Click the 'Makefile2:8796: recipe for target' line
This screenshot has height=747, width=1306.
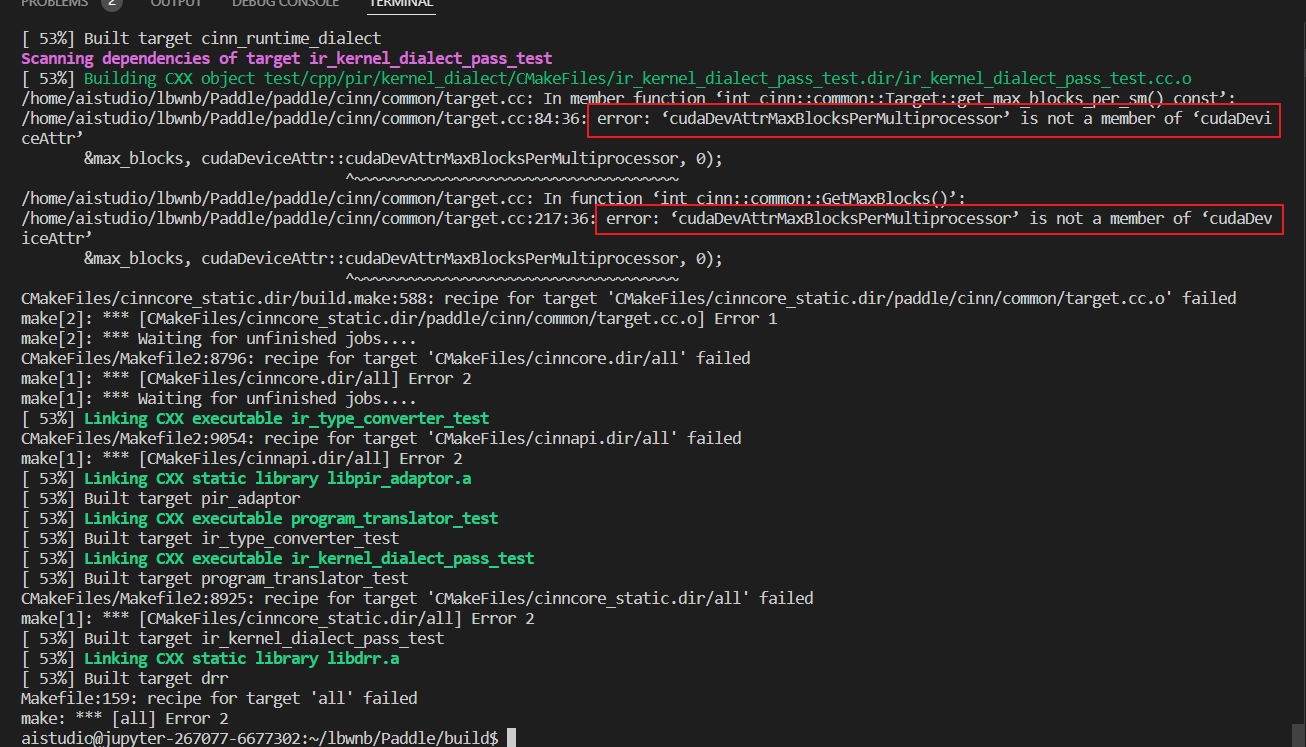tap(386, 359)
